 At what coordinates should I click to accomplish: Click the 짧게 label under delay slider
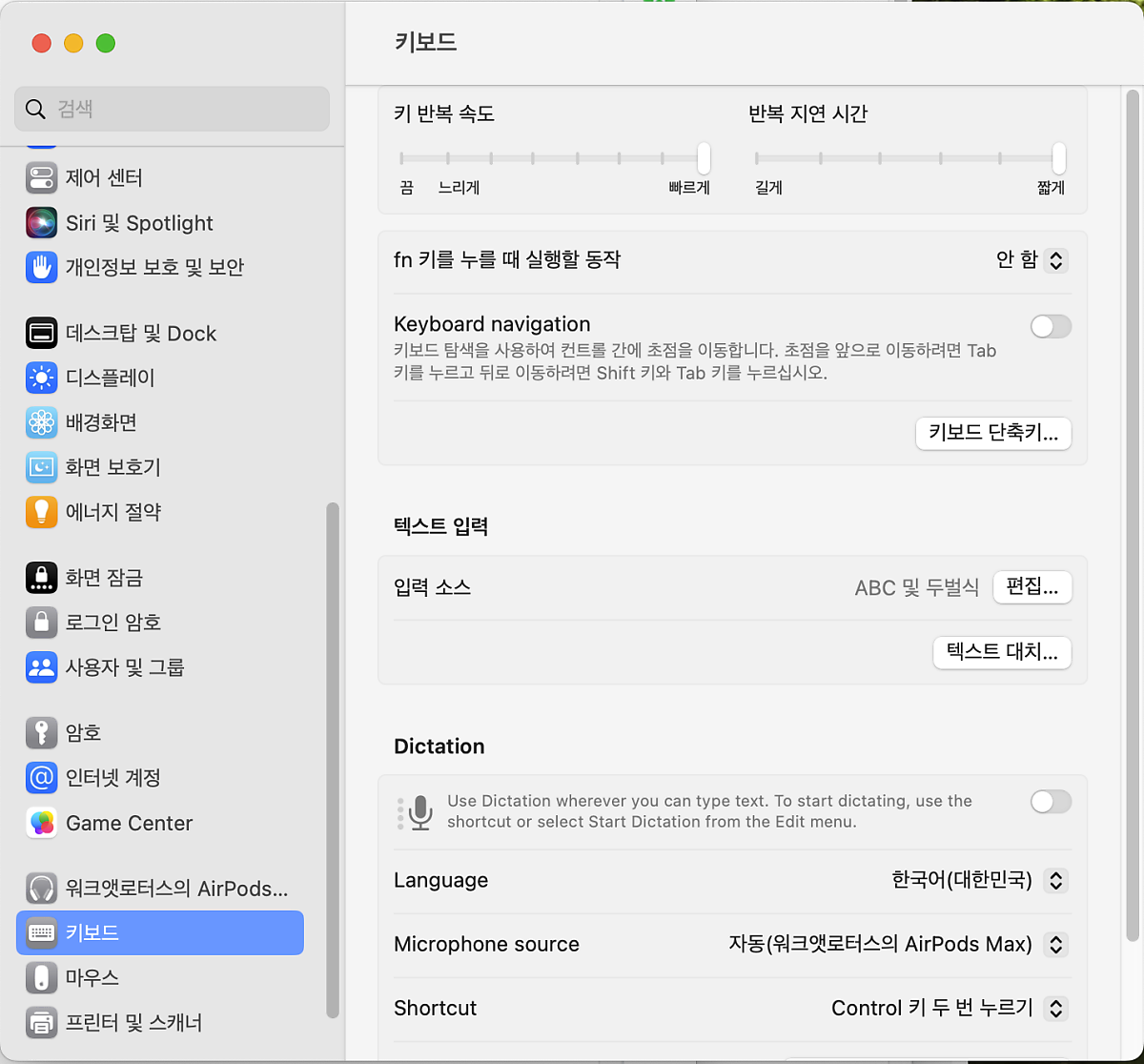pyautogui.click(x=1051, y=188)
